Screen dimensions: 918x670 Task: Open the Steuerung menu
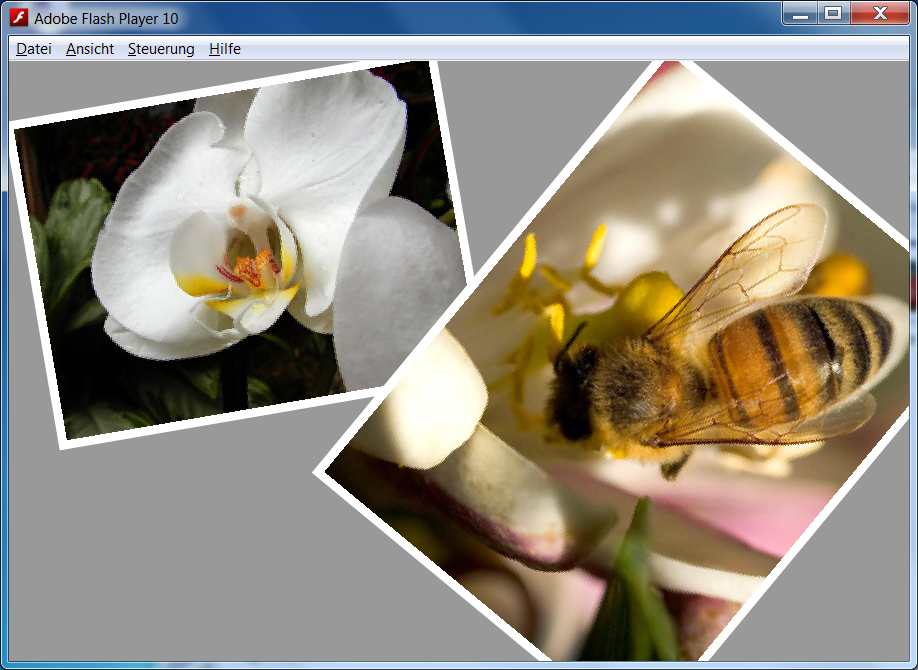[x=161, y=49]
